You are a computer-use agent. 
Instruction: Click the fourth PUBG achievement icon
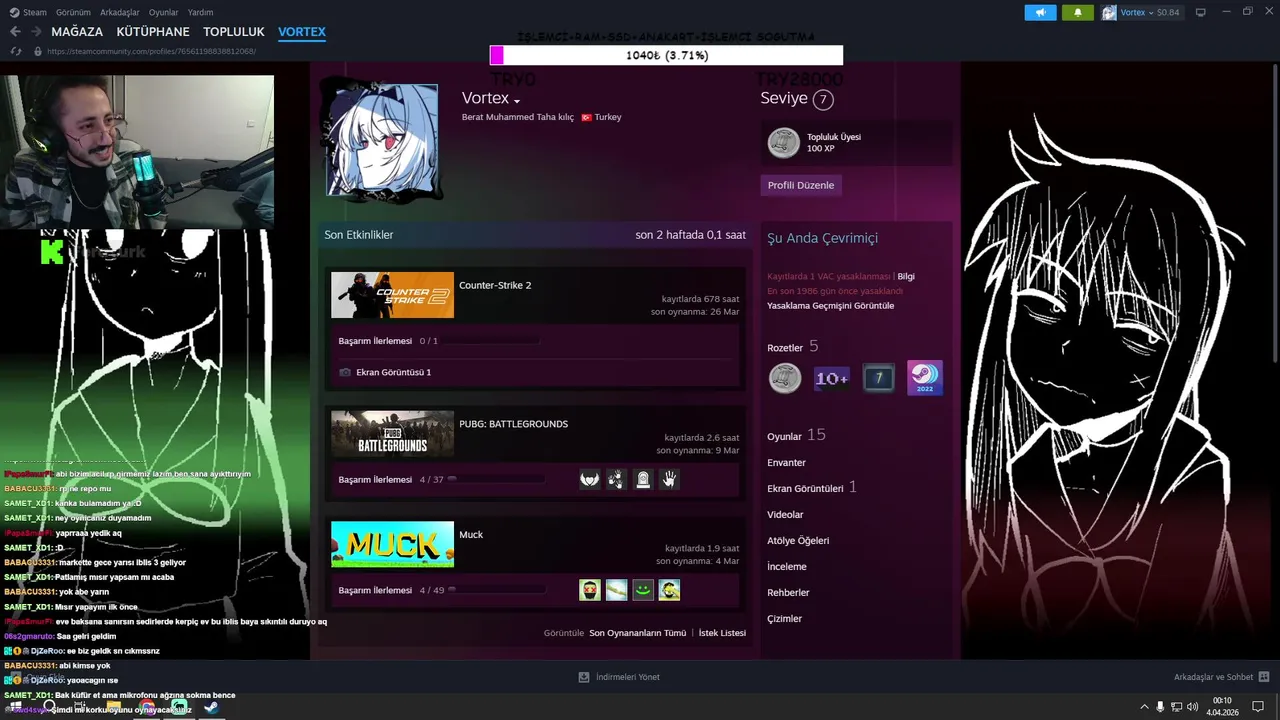(x=669, y=479)
